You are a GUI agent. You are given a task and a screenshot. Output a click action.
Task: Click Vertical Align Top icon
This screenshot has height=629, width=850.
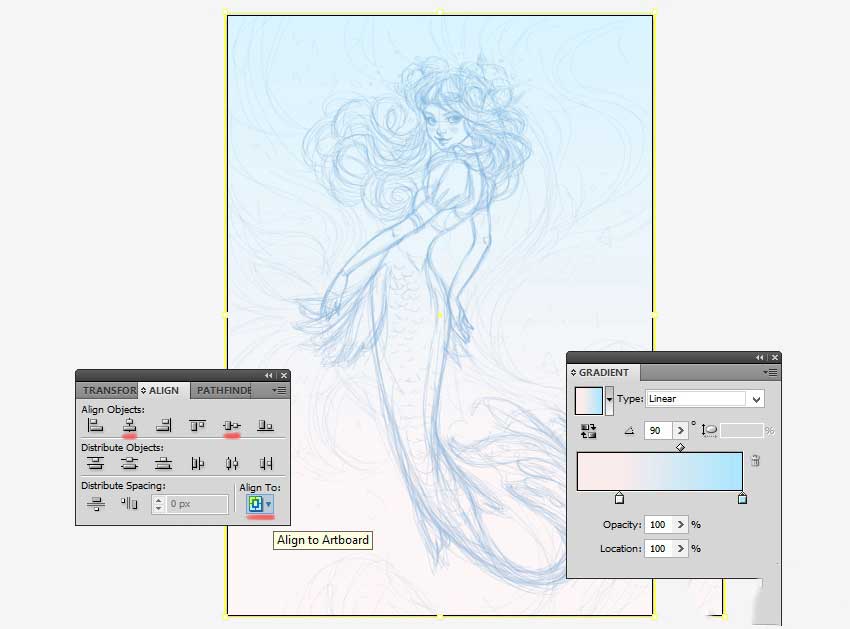pos(197,425)
